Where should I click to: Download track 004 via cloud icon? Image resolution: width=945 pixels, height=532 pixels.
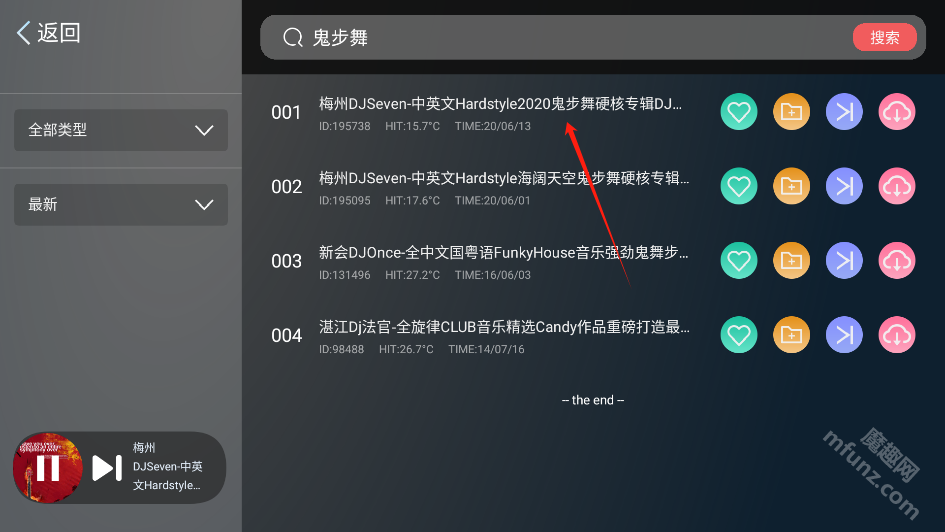[x=897, y=335]
